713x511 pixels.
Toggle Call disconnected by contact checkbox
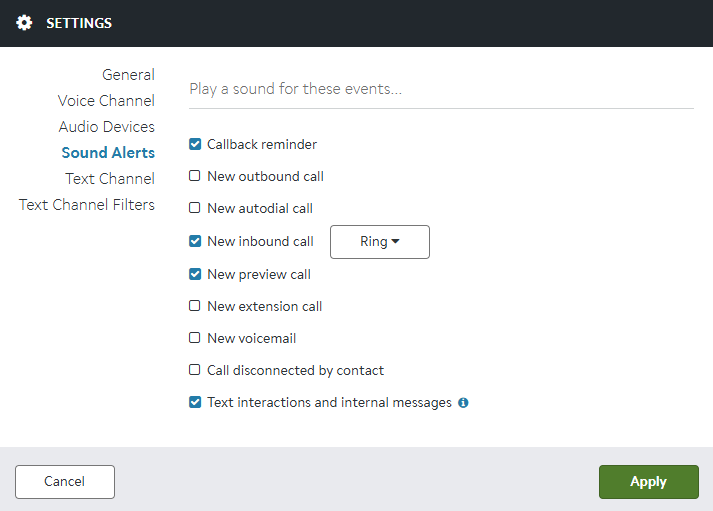195,370
